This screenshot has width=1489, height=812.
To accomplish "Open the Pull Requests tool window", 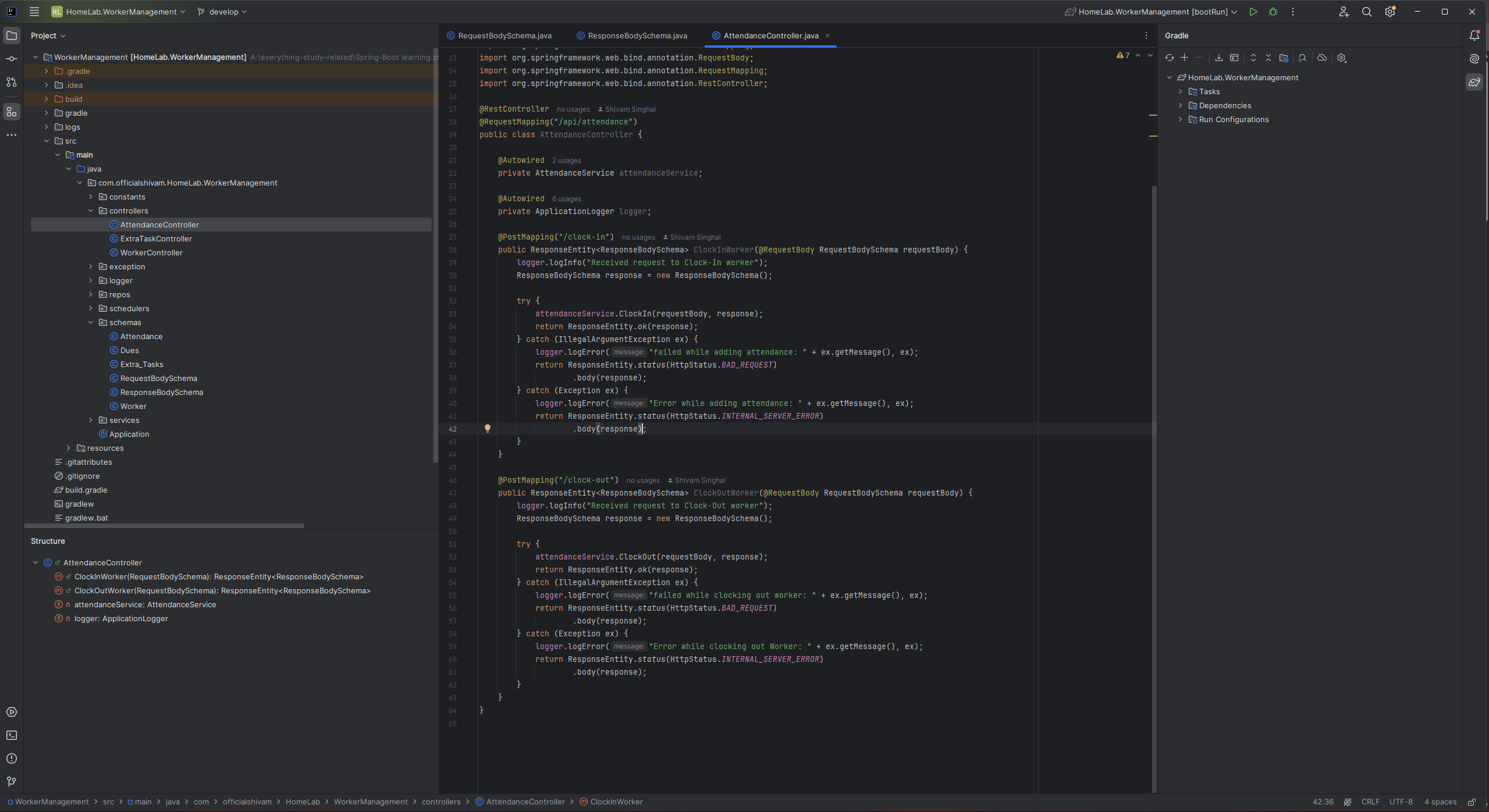I will [12, 82].
